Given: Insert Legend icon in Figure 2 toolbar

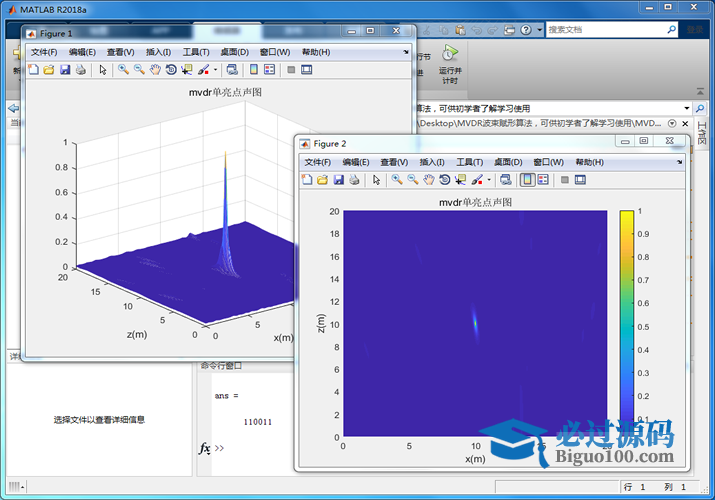Looking at the screenshot, I should click(544, 180).
